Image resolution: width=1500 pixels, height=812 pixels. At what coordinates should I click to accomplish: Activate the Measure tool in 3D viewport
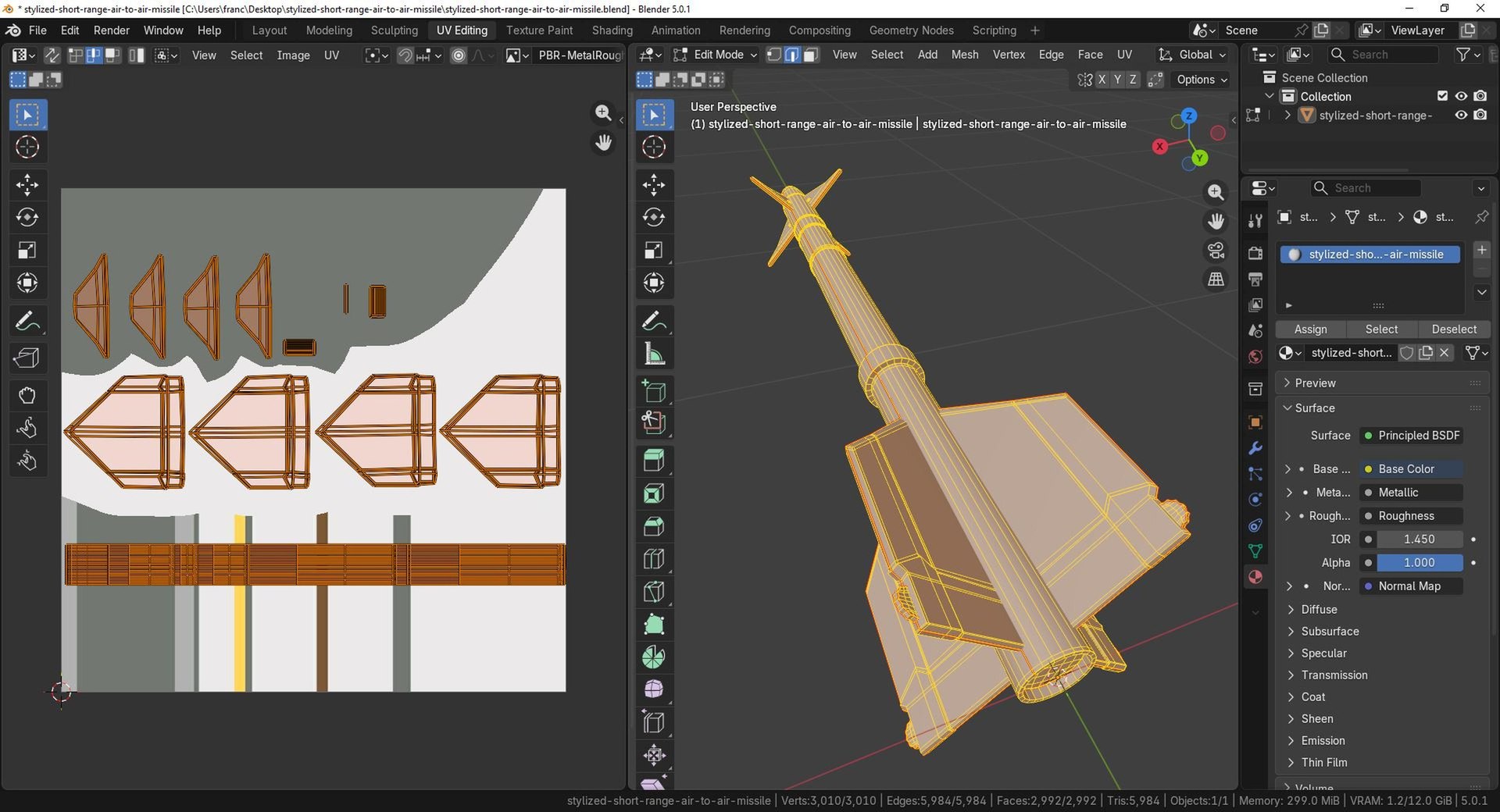654,354
